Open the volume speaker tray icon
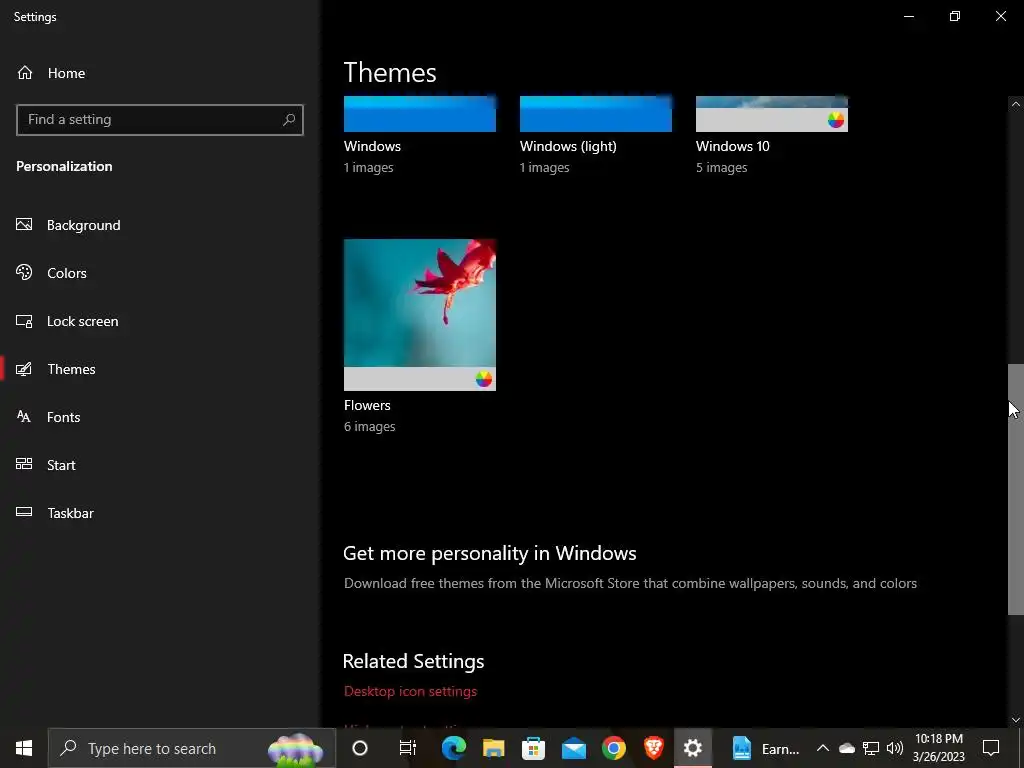The image size is (1024, 768). click(895, 748)
